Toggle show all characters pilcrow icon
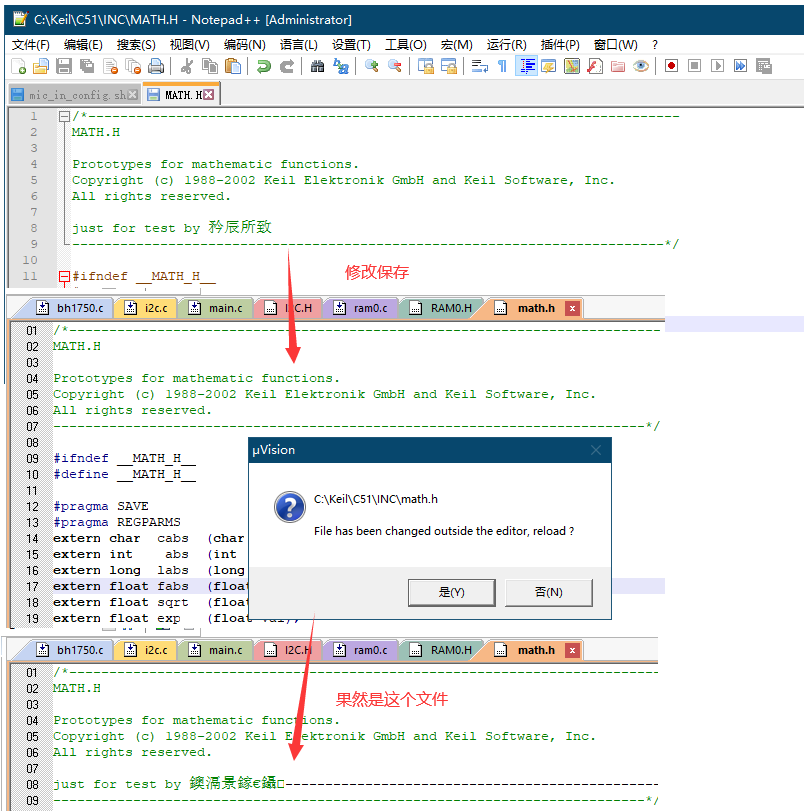Viewport: 807px width, 811px height. point(502,66)
